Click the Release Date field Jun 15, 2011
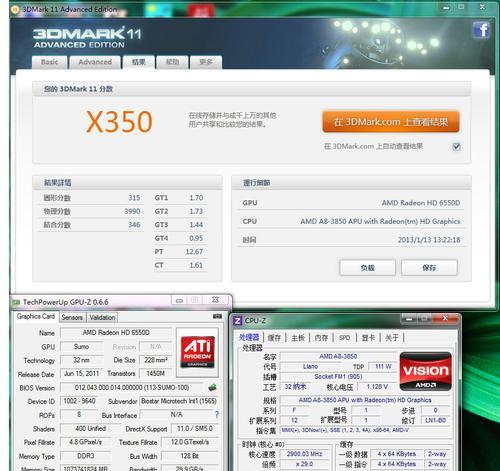Image resolution: width=500 pixels, height=471 pixels. coord(81,374)
